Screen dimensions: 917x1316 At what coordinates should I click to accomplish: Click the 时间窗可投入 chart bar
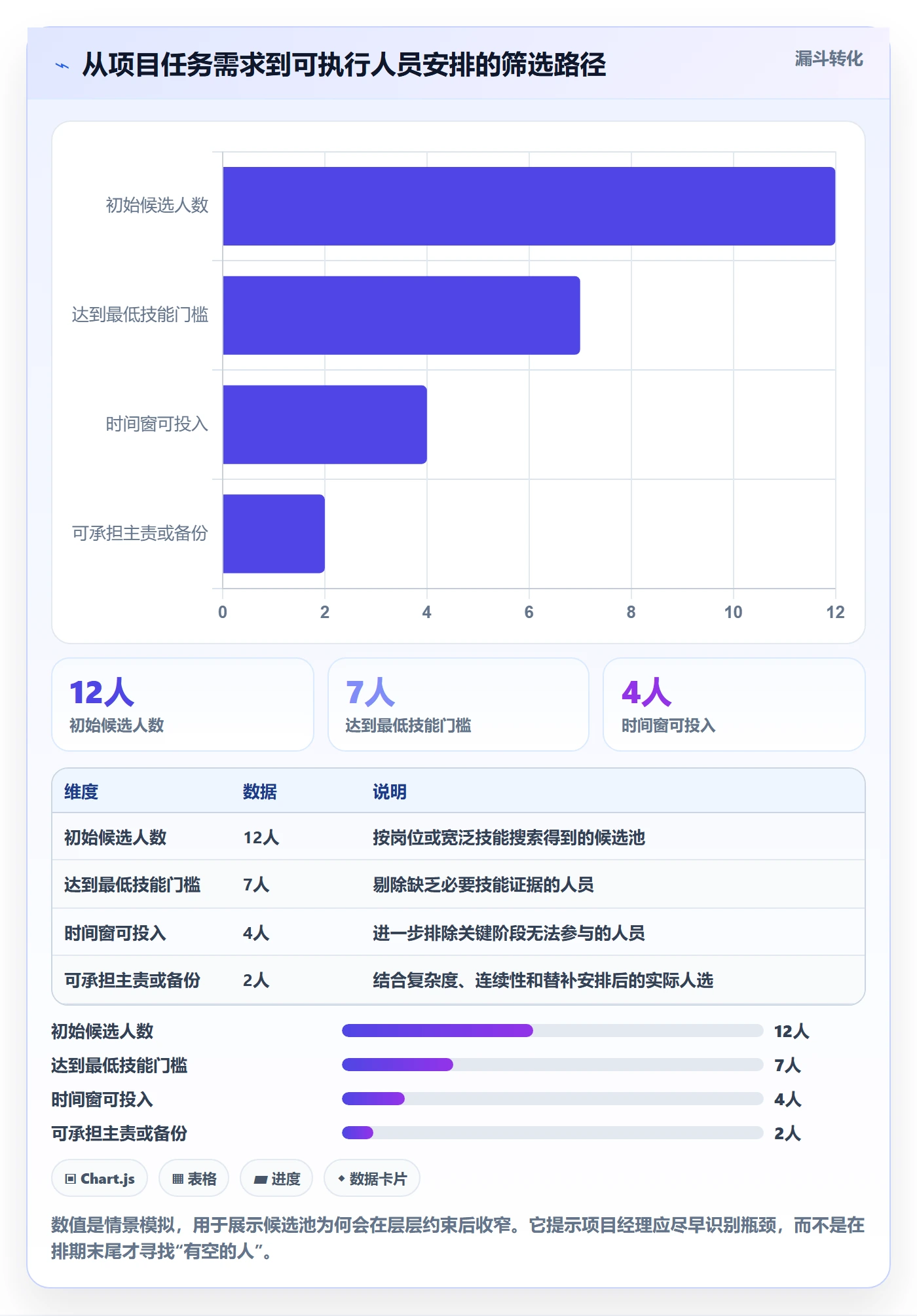325,425
